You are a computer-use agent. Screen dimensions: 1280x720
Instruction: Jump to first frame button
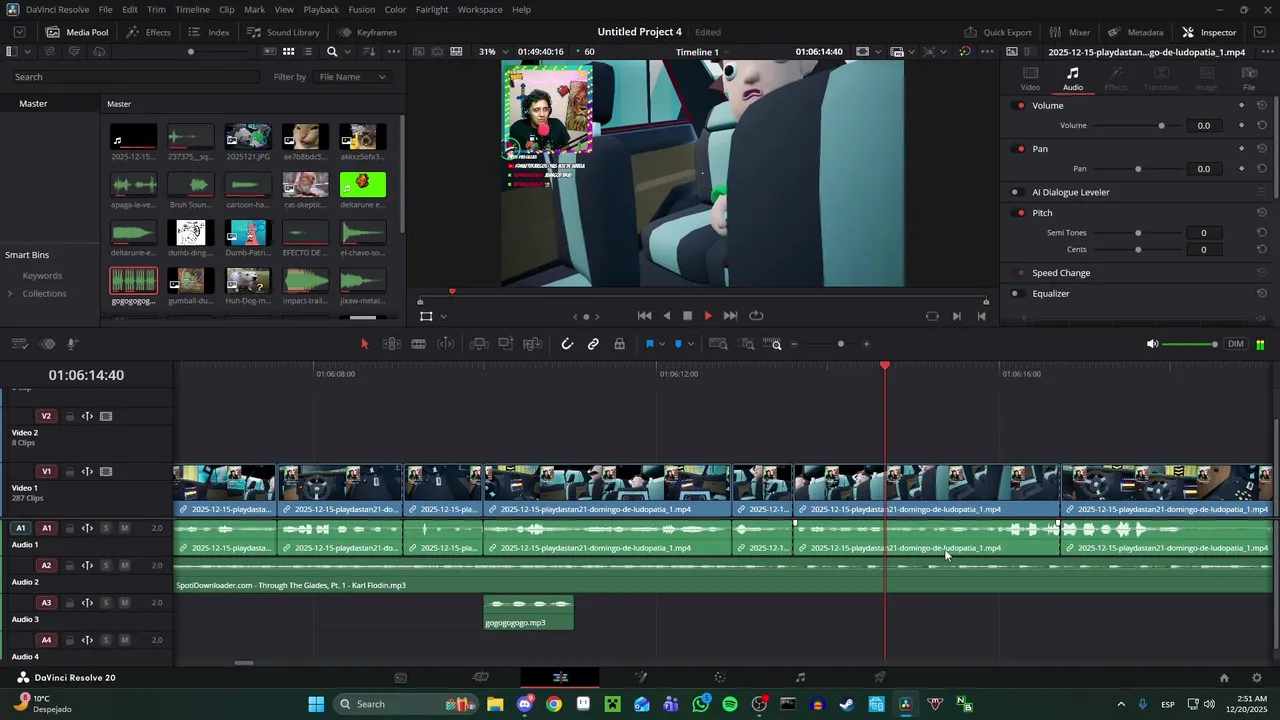645,316
